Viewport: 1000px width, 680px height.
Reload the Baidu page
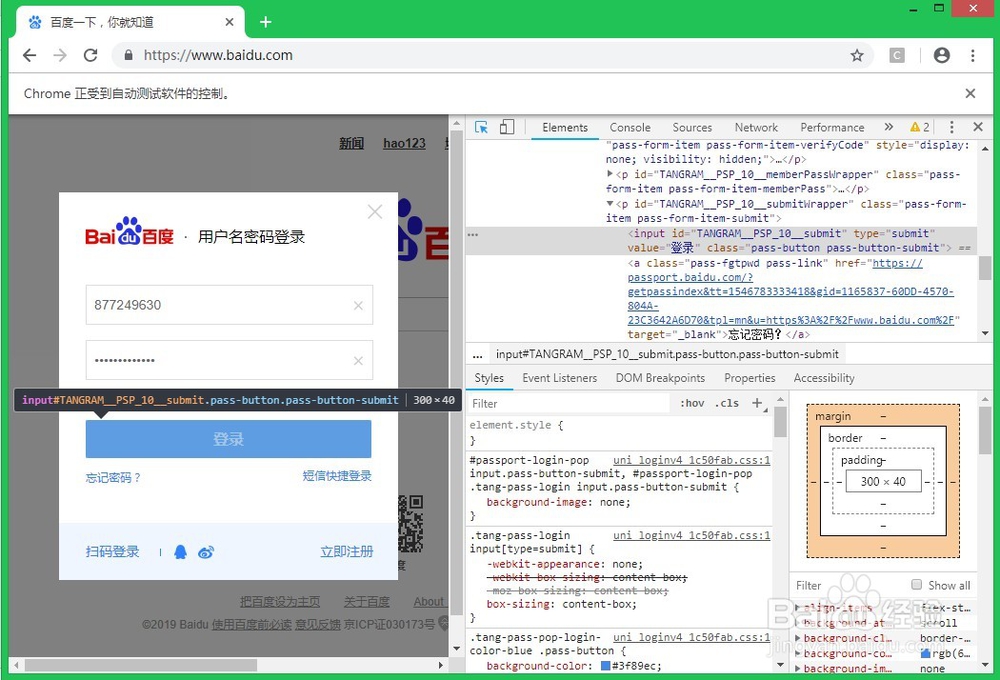tap(91, 55)
